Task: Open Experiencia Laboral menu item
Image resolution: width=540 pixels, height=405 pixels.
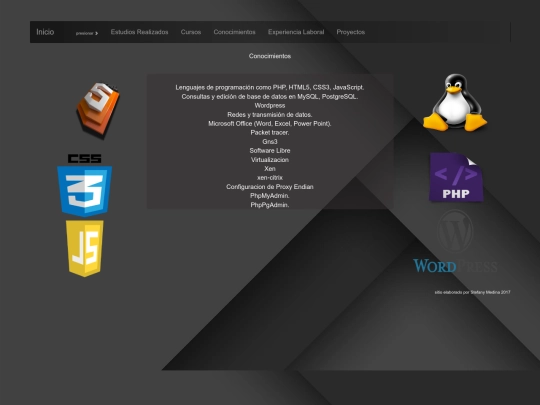Action: tap(296, 32)
